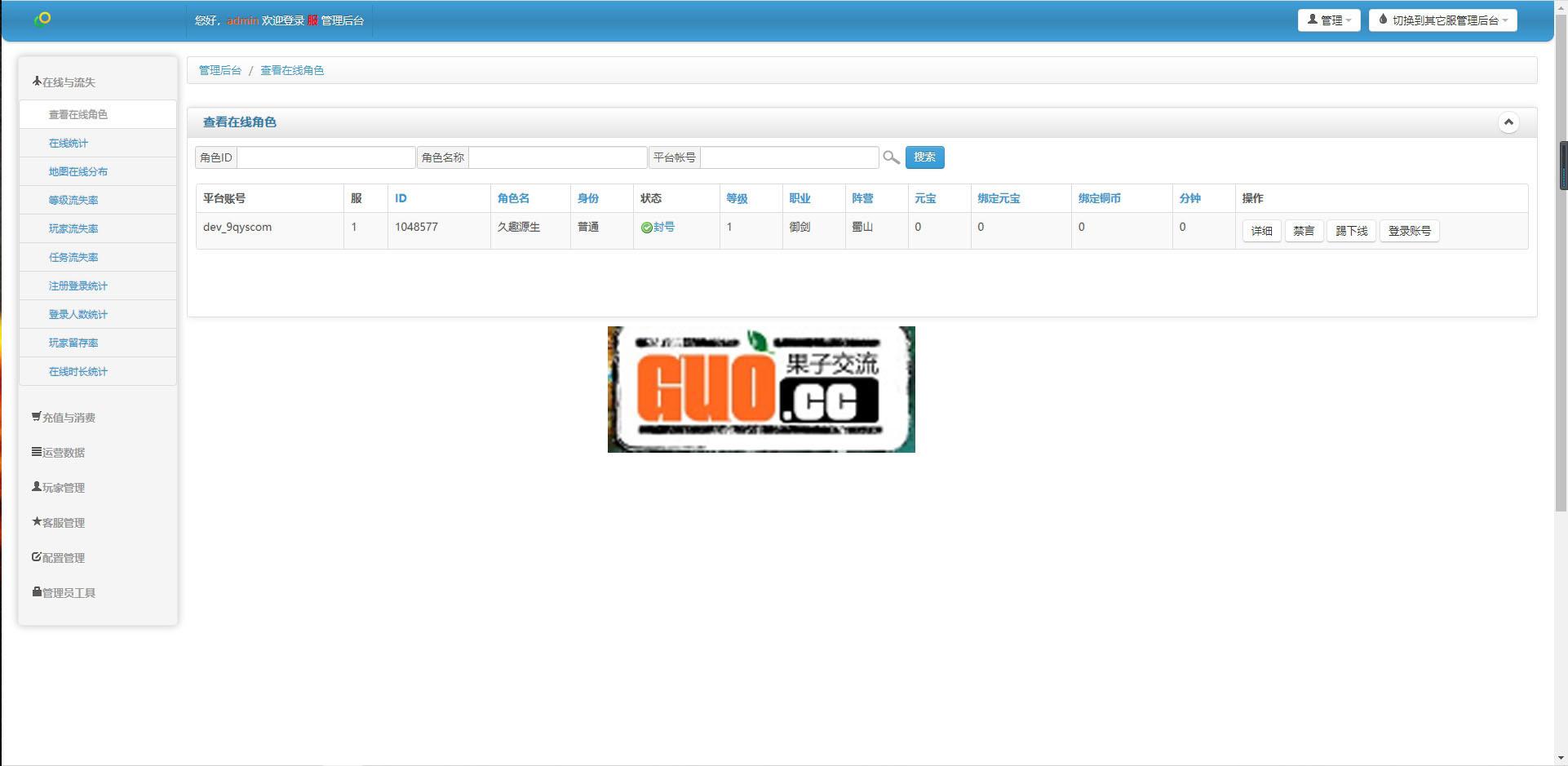Image resolution: width=1568 pixels, height=766 pixels.
Task: Open the 切换到其它服管理后台 dropdown
Action: coord(1442,20)
